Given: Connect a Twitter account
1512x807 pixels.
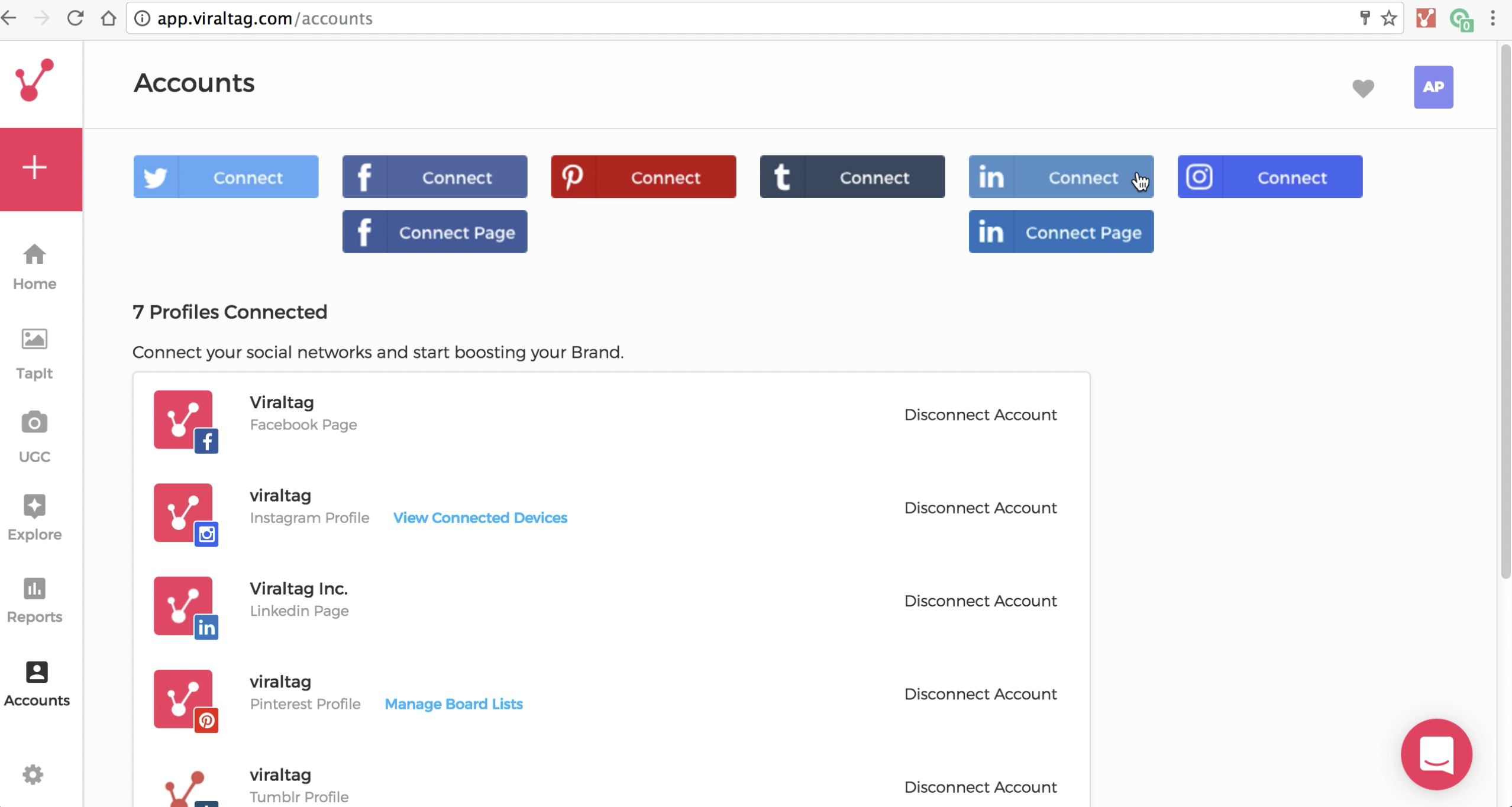Looking at the screenshot, I should click(x=226, y=176).
